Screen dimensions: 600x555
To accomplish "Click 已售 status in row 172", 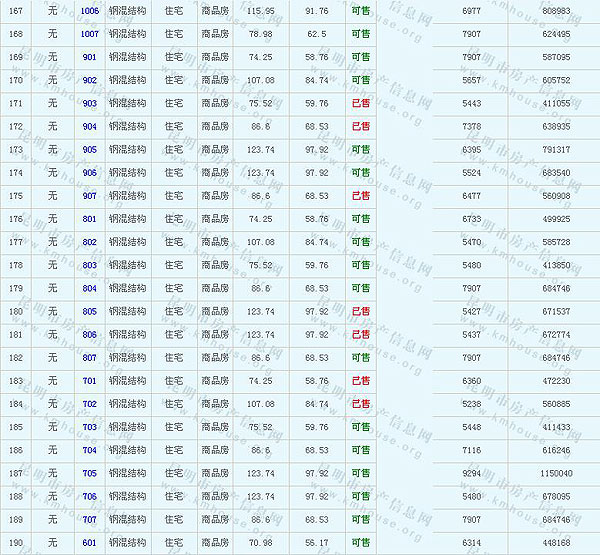I will [360, 127].
